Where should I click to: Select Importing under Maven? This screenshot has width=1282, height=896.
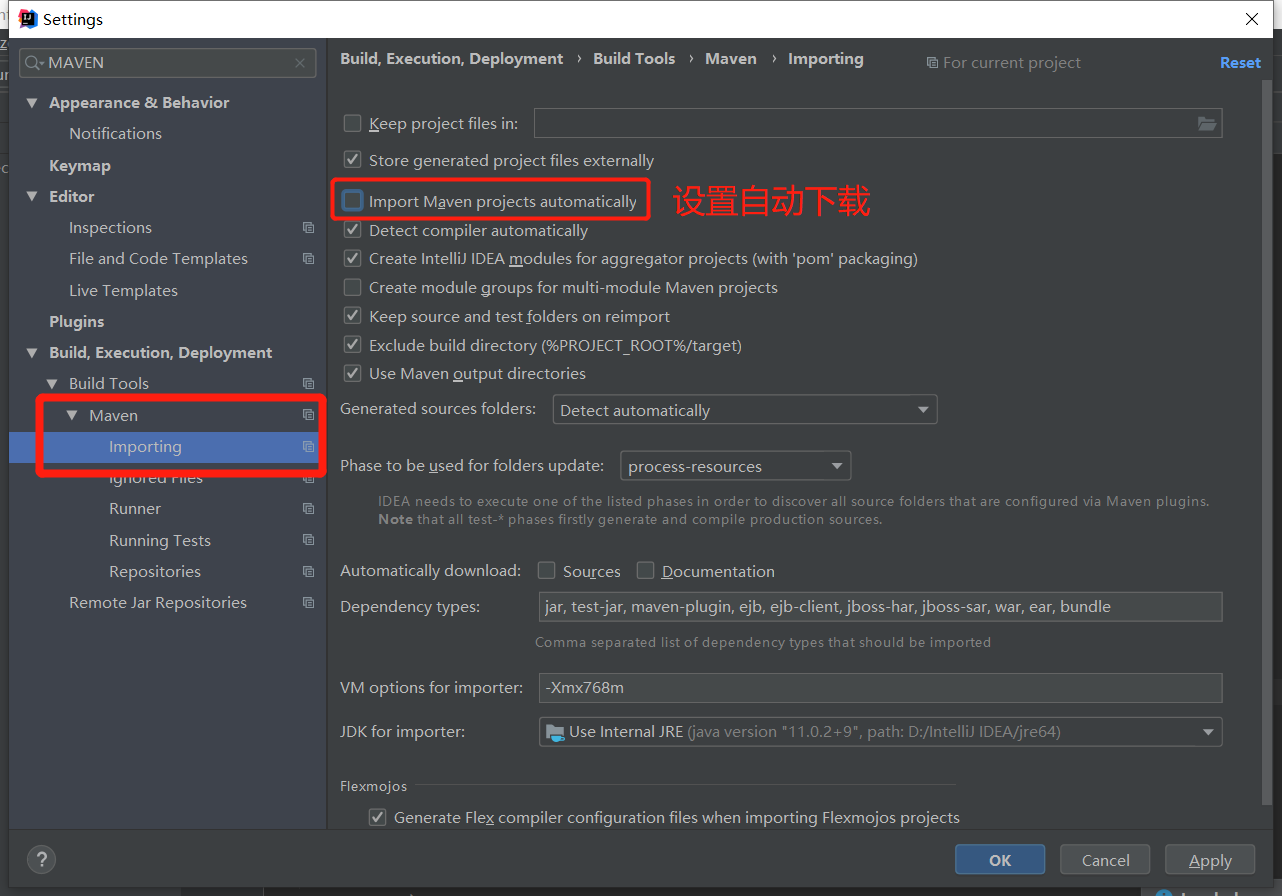[x=145, y=447]
